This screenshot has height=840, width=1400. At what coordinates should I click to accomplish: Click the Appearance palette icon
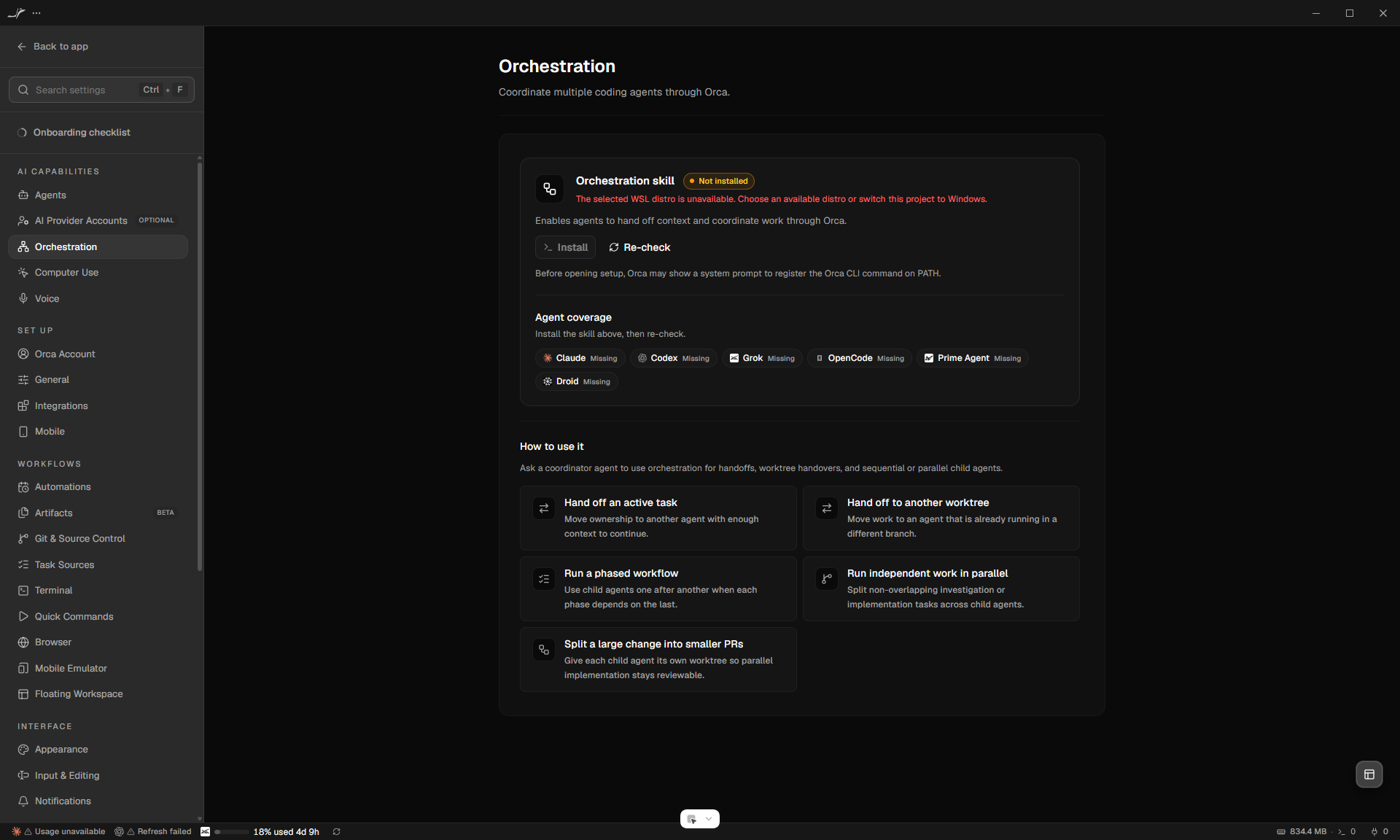(23, 750)
